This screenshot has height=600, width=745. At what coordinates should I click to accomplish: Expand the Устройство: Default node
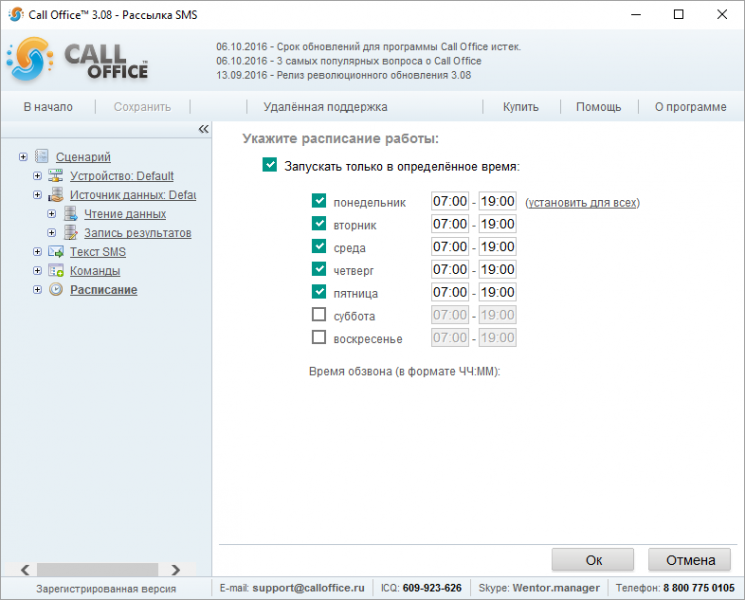pyautogui.click(x=37, y=175)
